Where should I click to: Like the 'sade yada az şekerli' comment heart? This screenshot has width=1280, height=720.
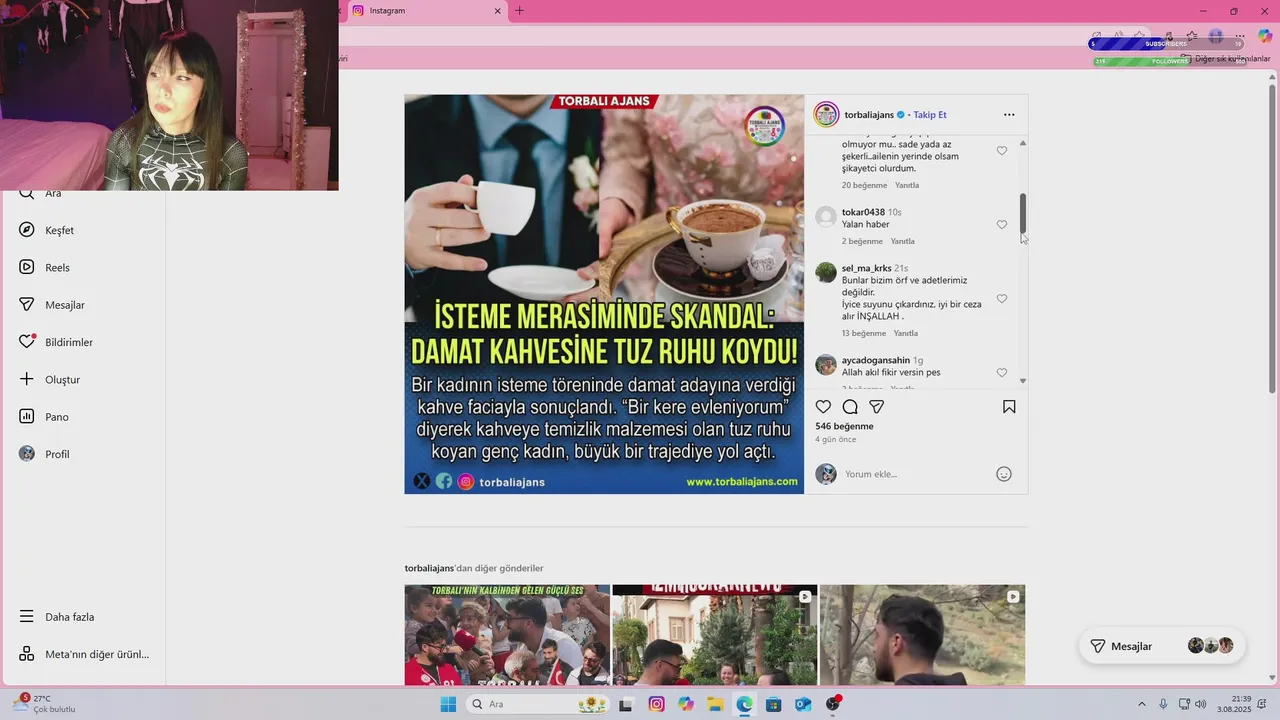click(x=1002, y=151)
